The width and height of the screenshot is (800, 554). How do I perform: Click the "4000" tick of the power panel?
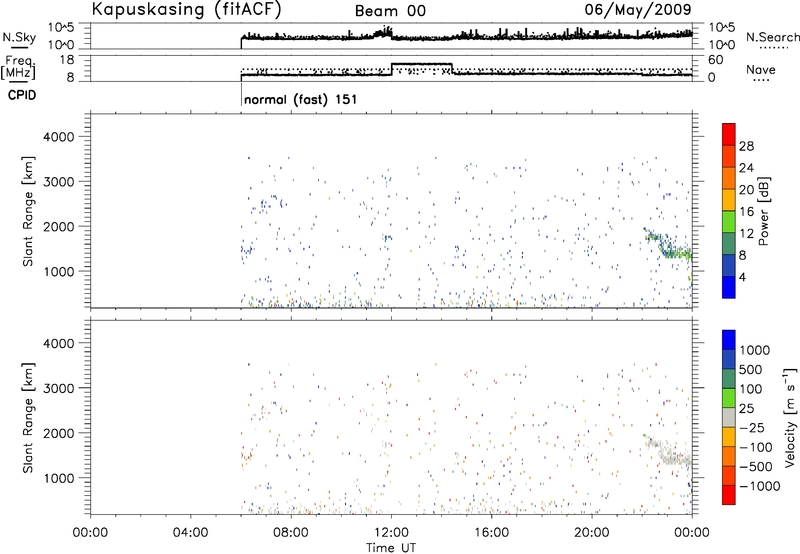point(59,137)
